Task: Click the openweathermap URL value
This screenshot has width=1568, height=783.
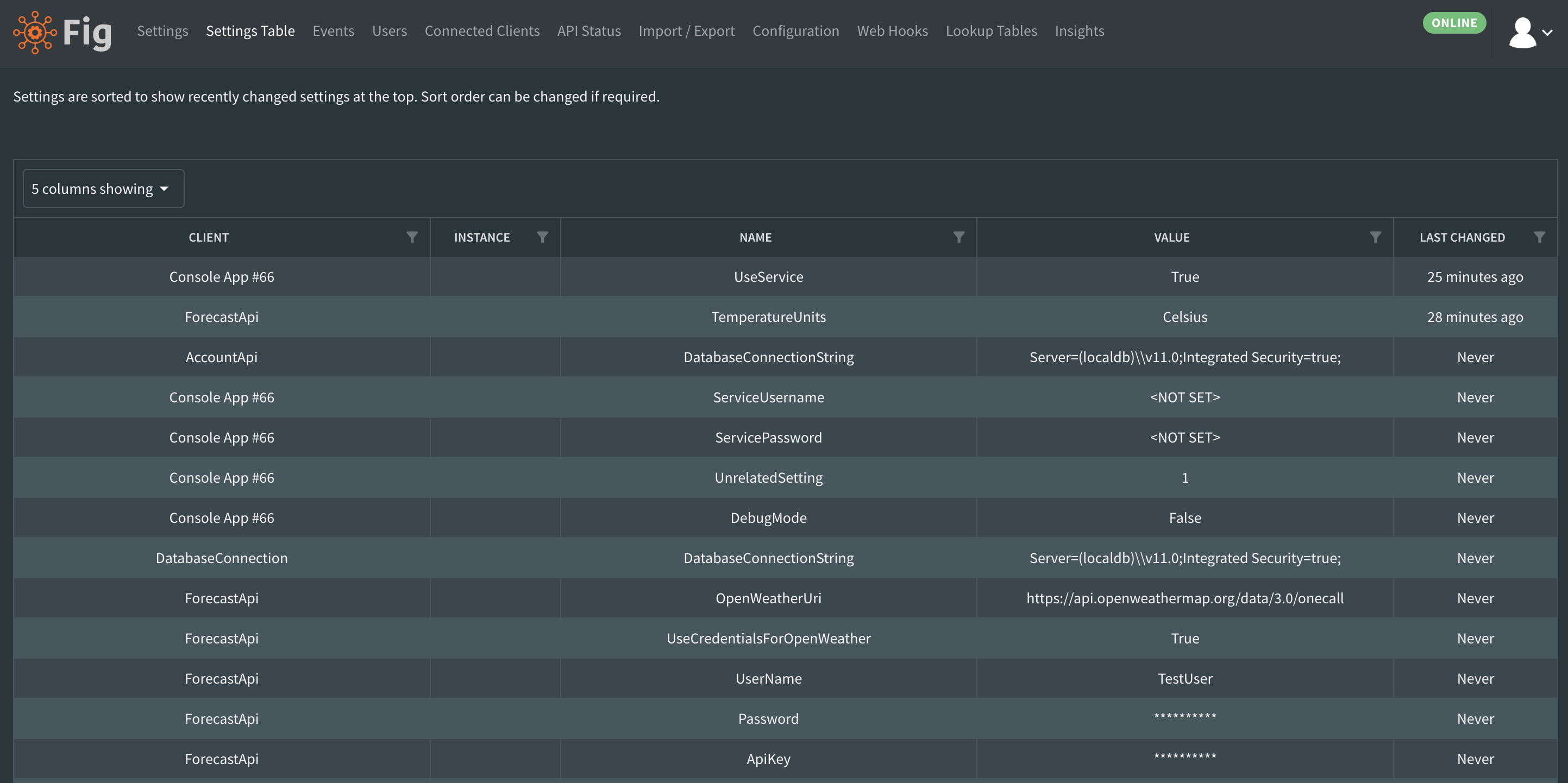Action: click(1185, 598)
